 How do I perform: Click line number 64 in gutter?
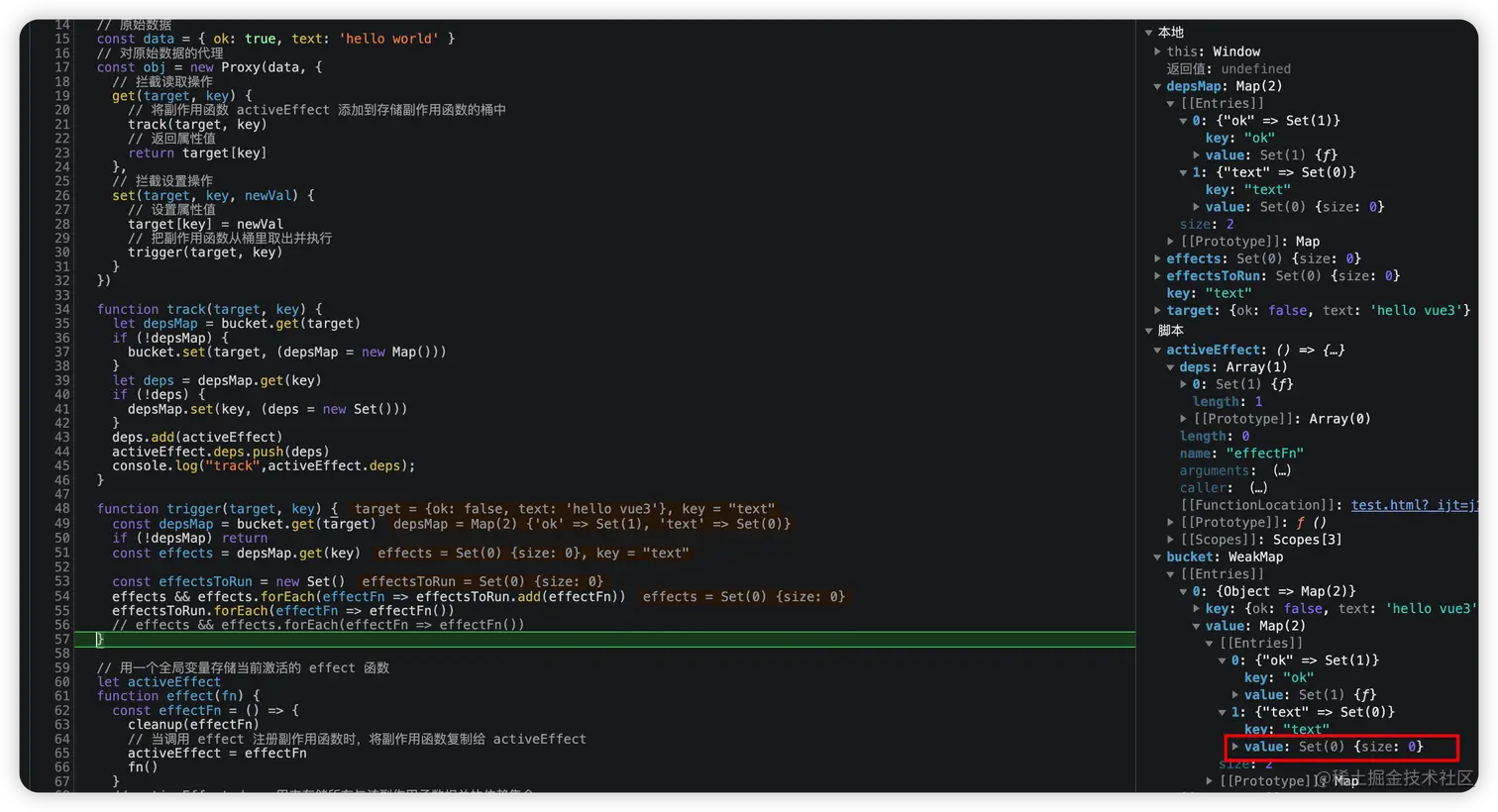coord(61,739)
